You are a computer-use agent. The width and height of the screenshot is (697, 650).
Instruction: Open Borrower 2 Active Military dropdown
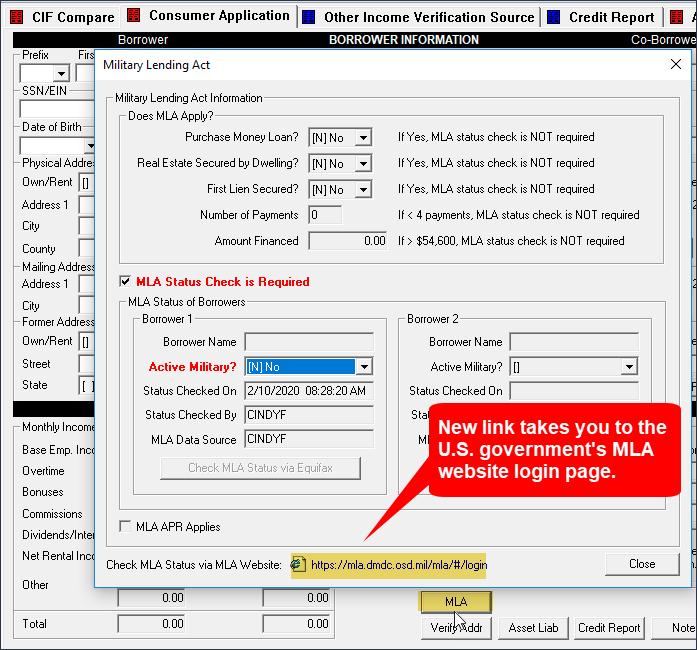click(x=629, y=367)
